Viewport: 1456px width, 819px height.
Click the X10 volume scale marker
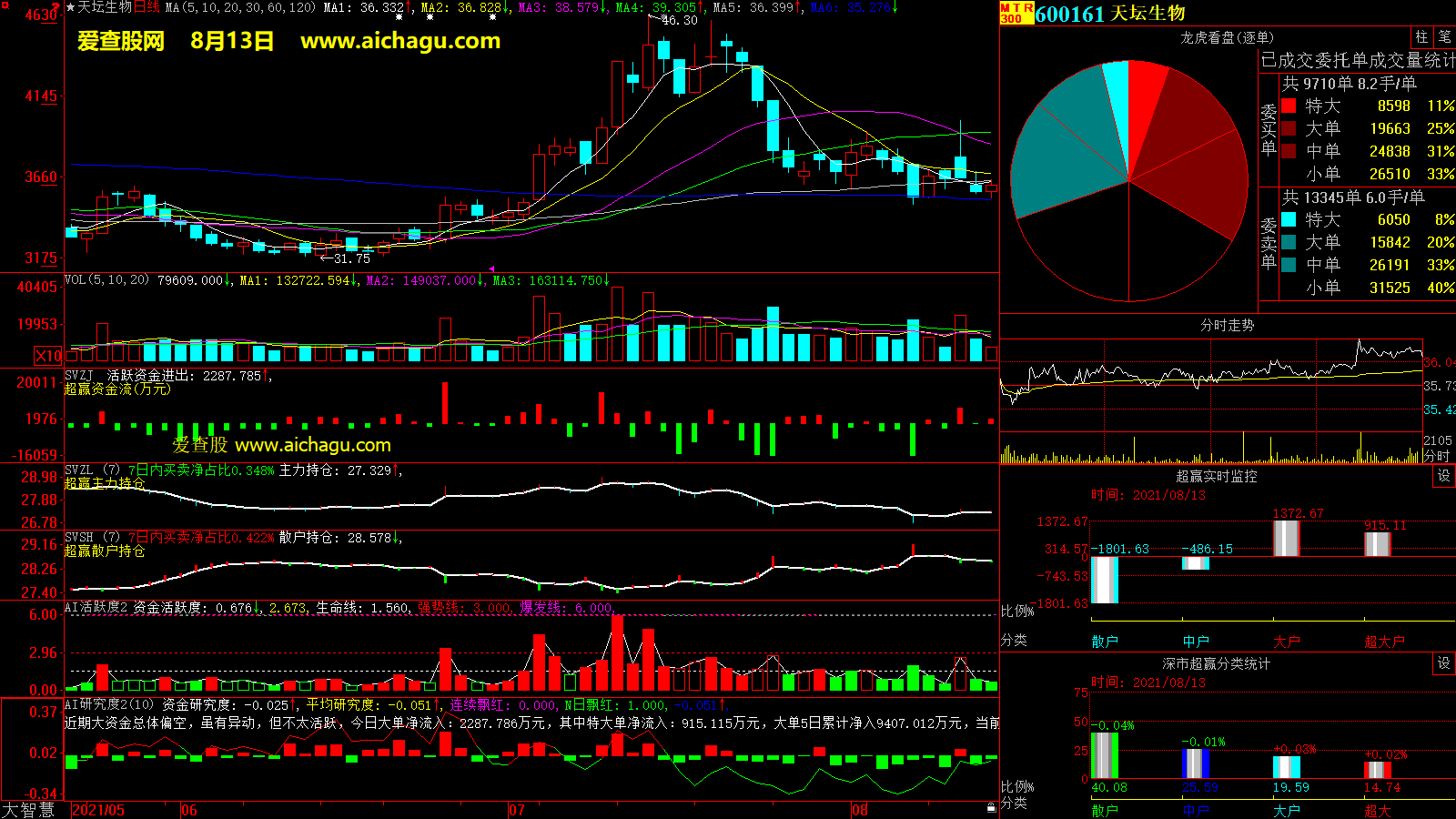coord(48,356)
